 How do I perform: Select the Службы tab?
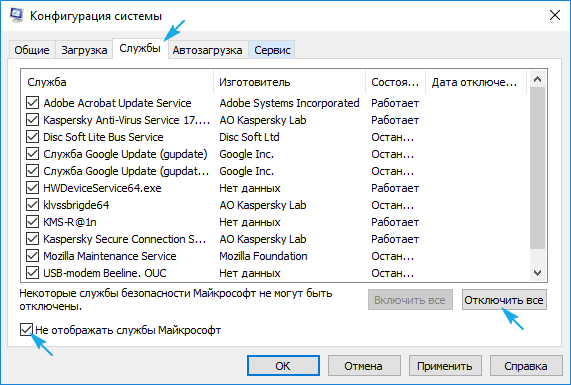(140, 48)
